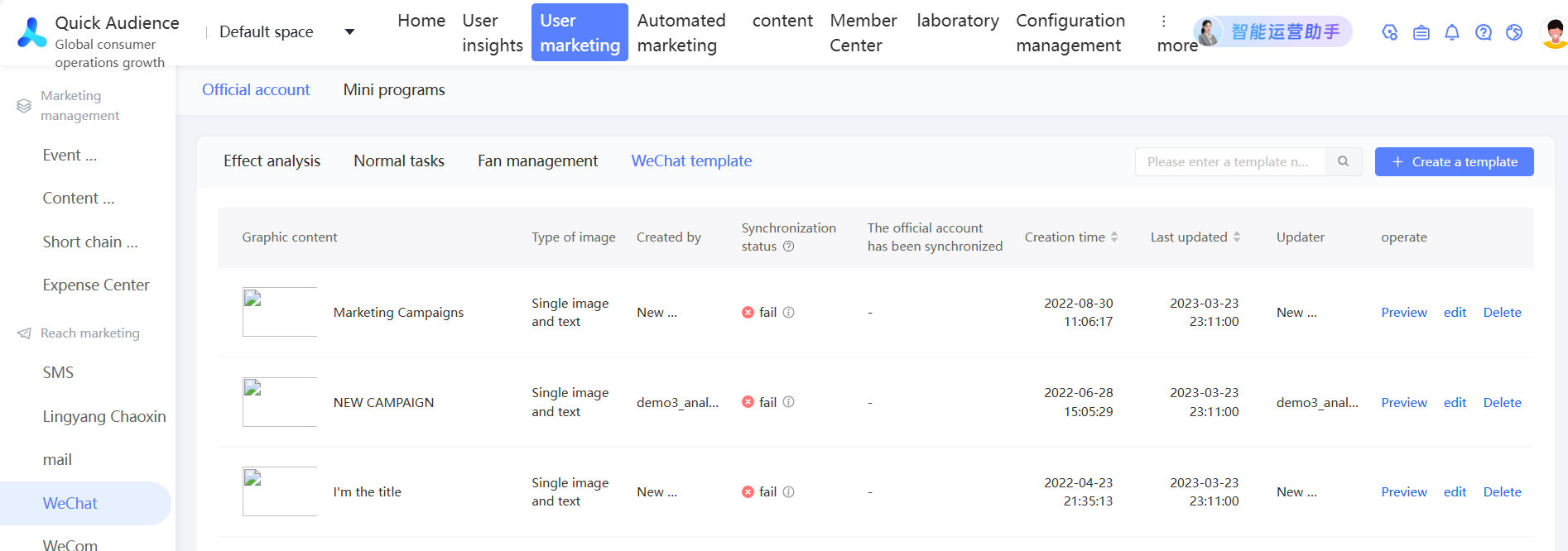Click the briefcase icon in header
This screenshot has width=1568, height=551.
click(1421, 32)
